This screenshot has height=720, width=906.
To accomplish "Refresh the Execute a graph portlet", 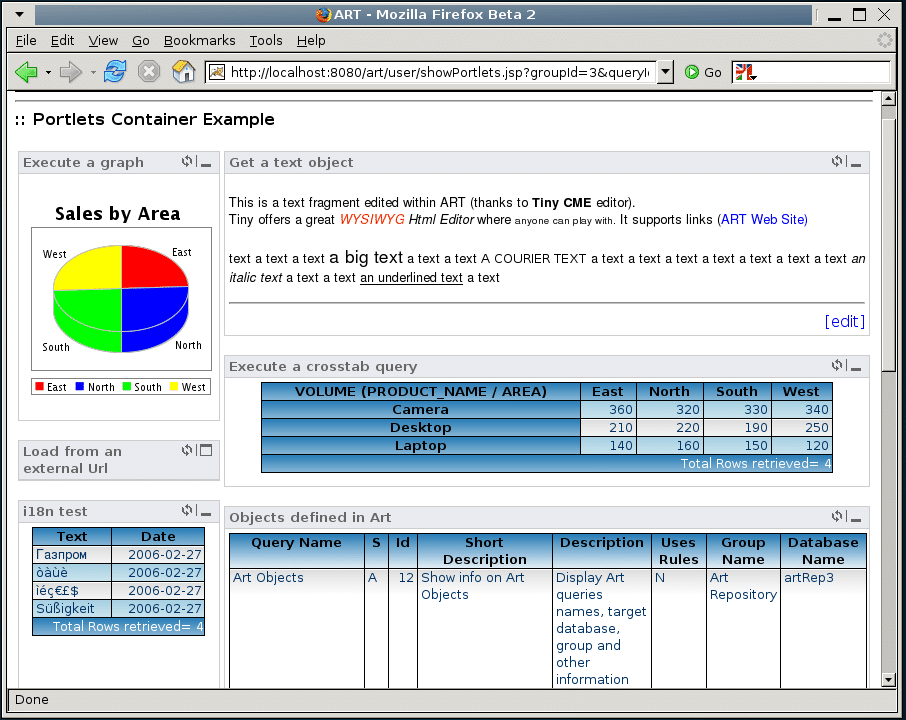I will (x=187, y=161).
